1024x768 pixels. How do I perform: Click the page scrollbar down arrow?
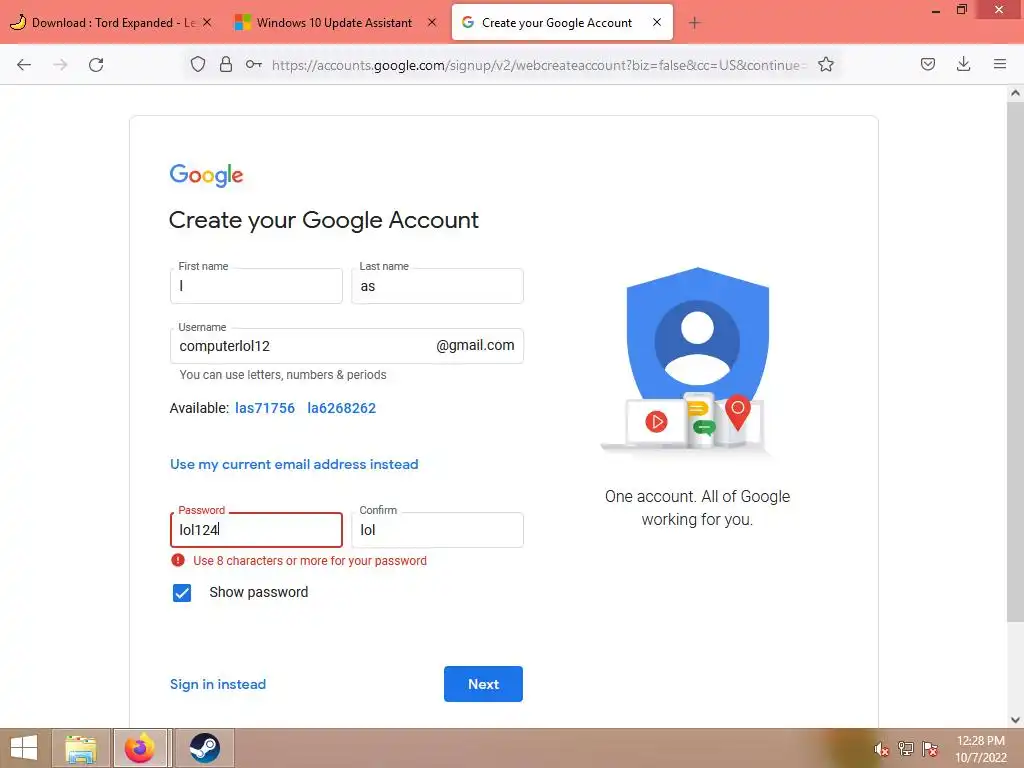[x=1015, y=720]
